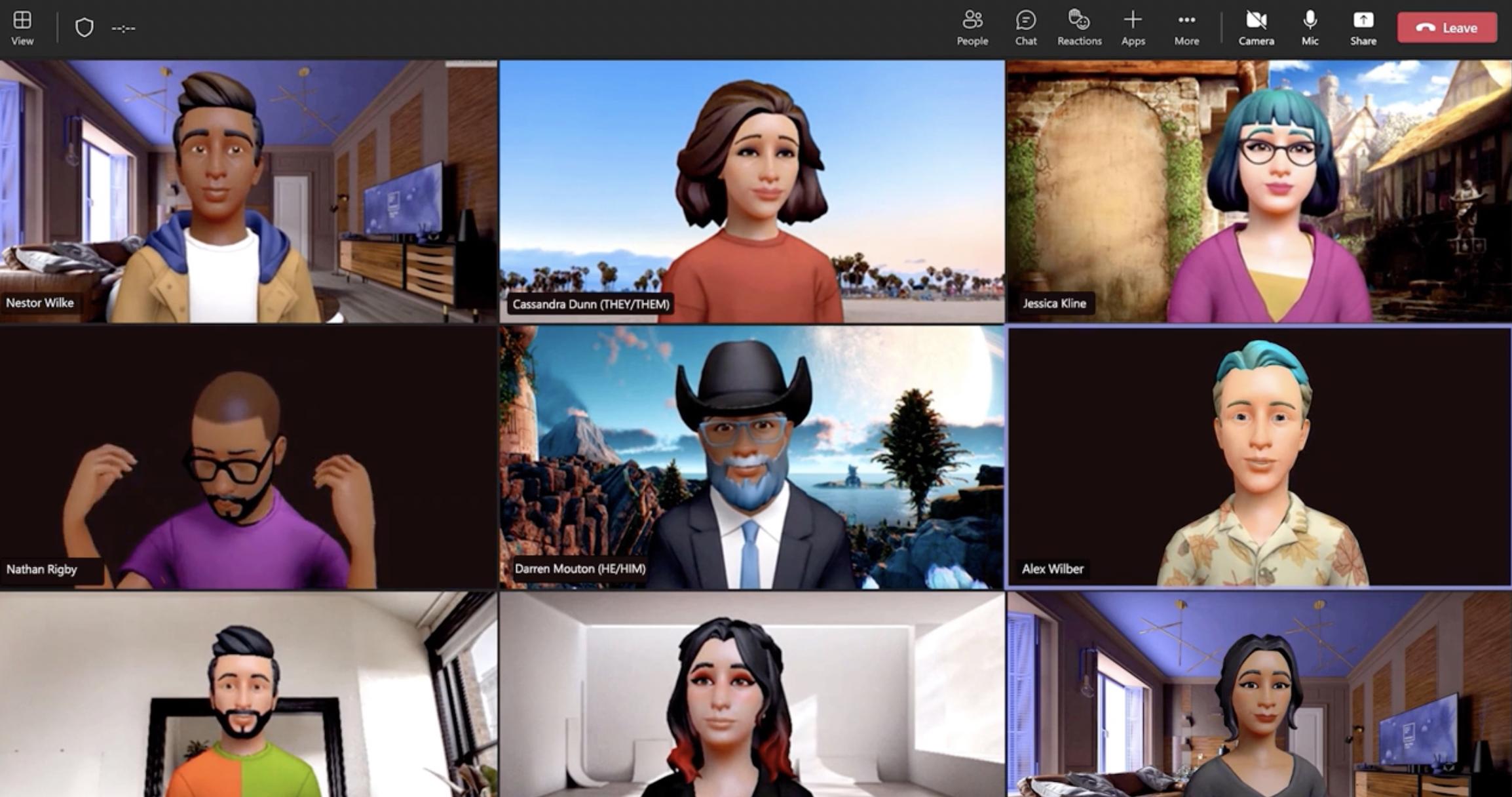Screen dimensions: 1512x797
Task: Share your screen content
Action: point(1363,28)
